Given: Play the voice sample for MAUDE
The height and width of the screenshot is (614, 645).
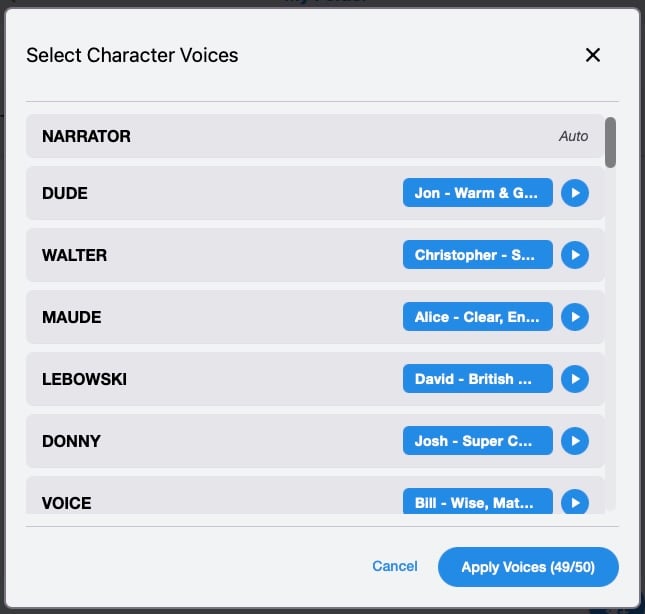Looking at the screenshot, I should point(574,317).
